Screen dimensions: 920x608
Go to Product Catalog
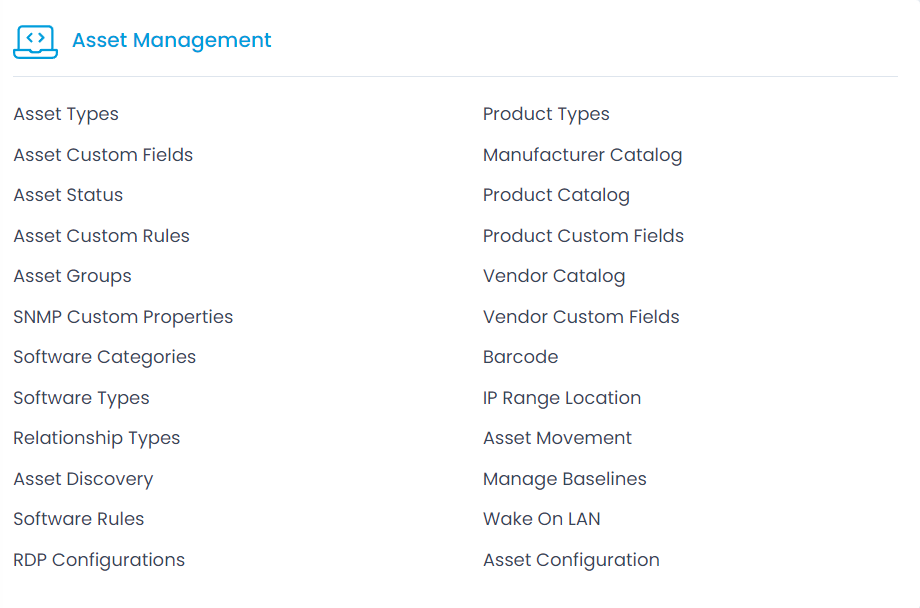coord(556,195)
